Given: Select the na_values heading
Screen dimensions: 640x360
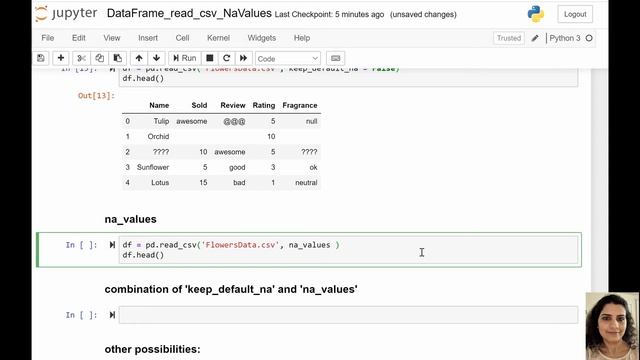Looking at the screenshot, I should click(131, 219).
